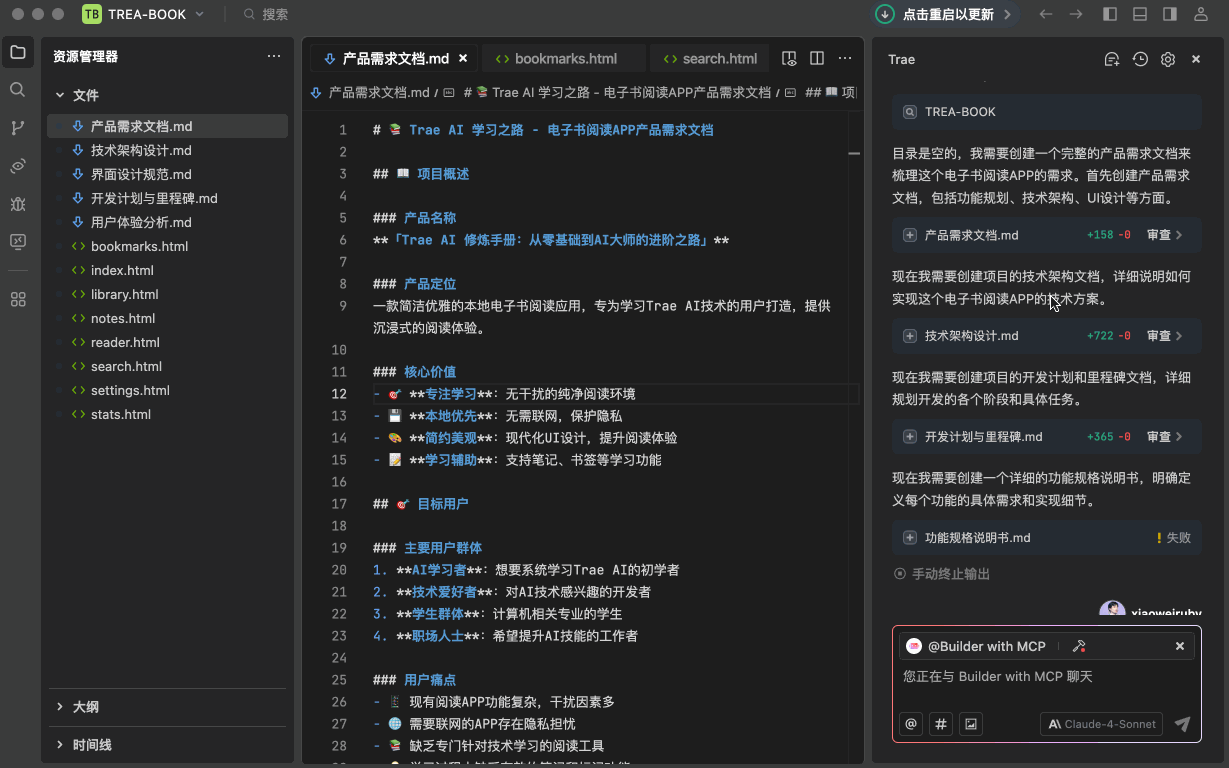Click the # context button in the chat input
Screen dimensions: 1229x768
940,724
